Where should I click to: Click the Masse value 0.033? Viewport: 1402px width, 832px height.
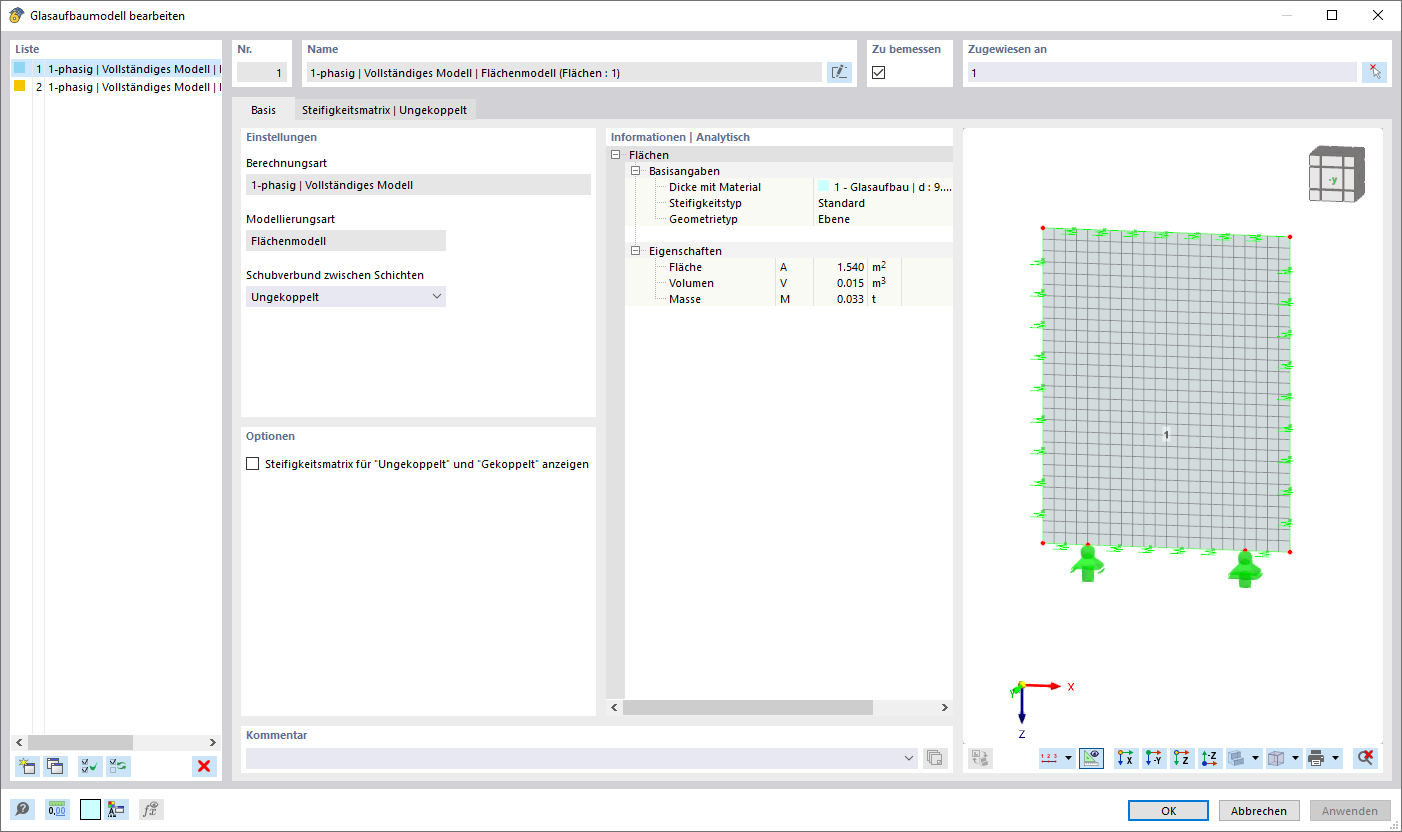point(850,299)
